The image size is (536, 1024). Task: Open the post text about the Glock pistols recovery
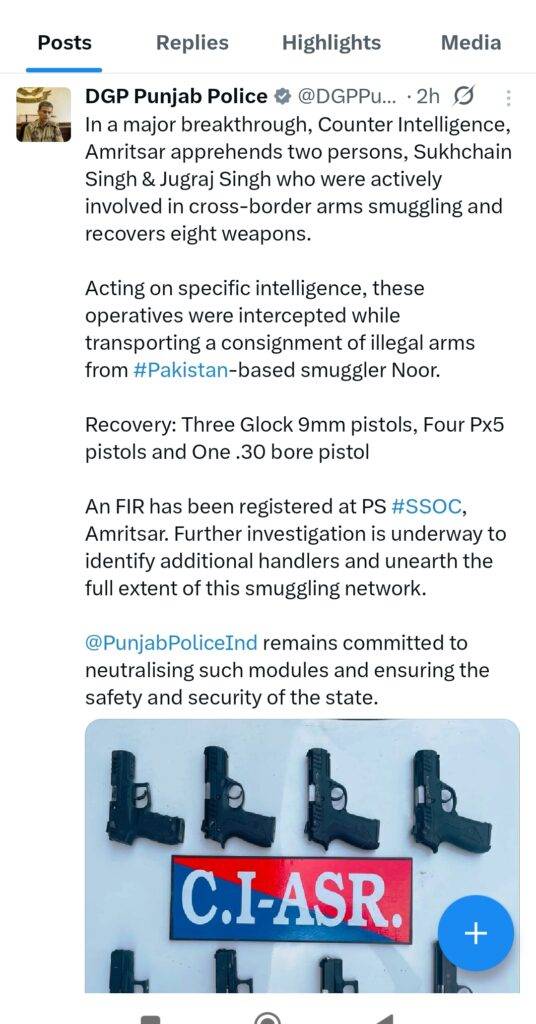[x=294, y=438]
